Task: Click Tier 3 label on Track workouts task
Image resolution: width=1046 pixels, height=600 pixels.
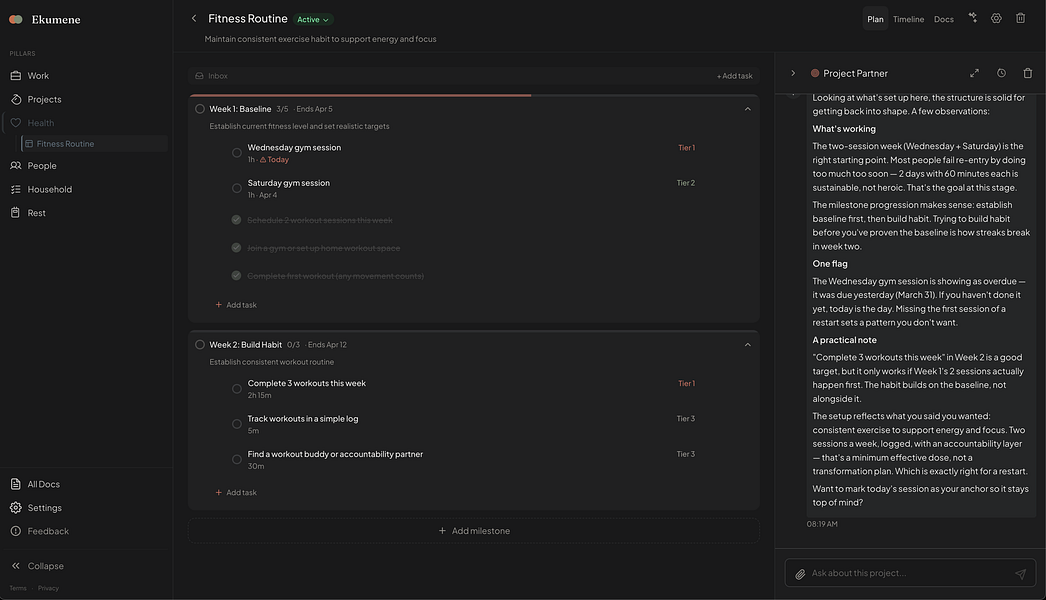Action: (x=686, y=418)
